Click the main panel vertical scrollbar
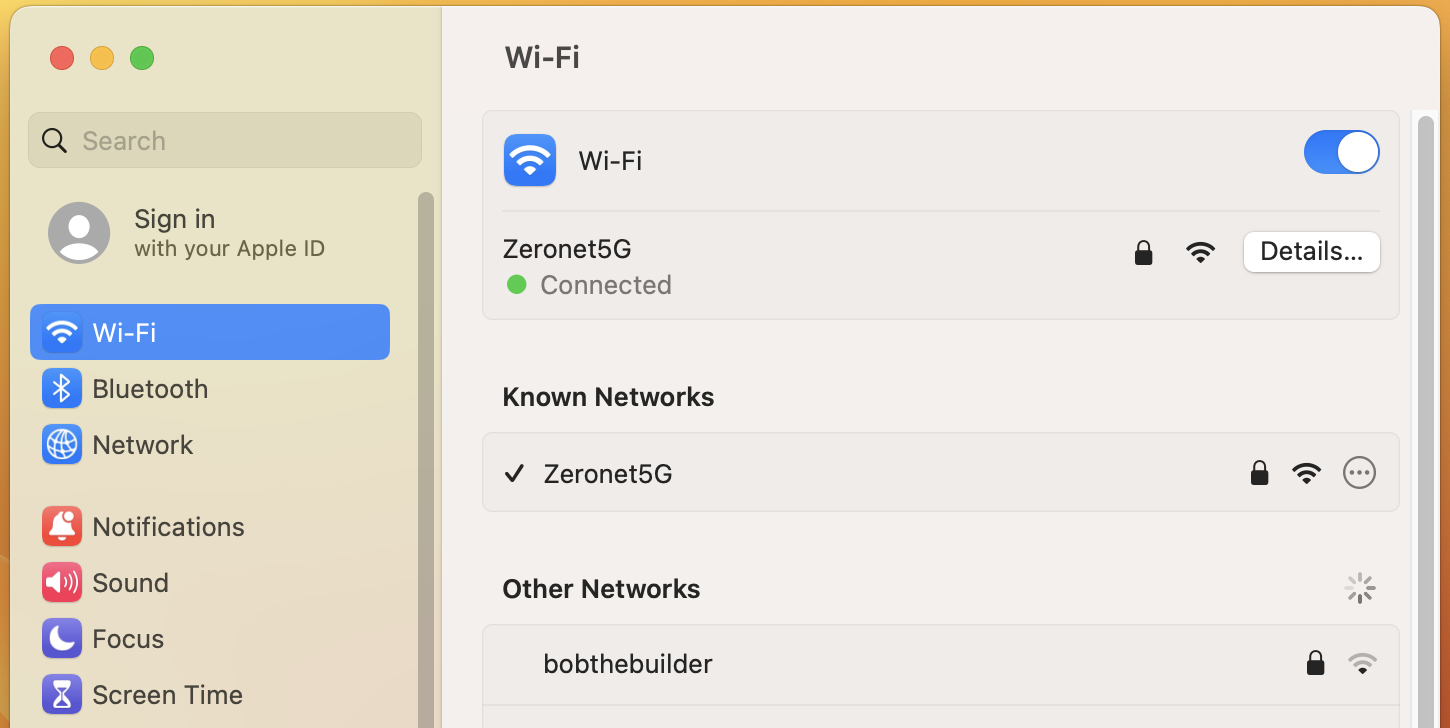This screenshot has height=728, width=1450. (x=1426, y=420)
